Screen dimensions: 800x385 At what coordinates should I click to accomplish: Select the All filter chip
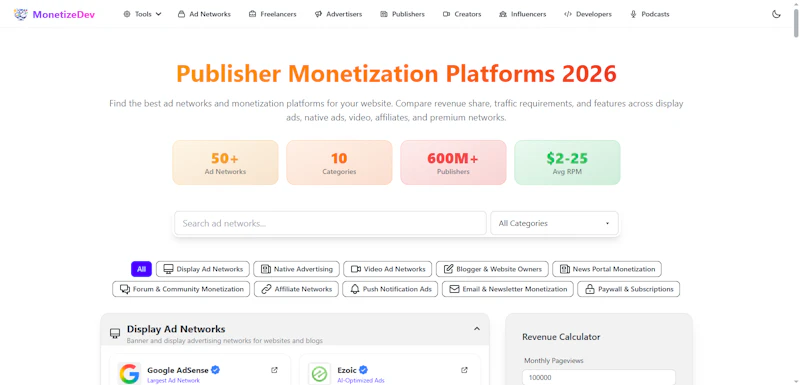click(141, 269)
